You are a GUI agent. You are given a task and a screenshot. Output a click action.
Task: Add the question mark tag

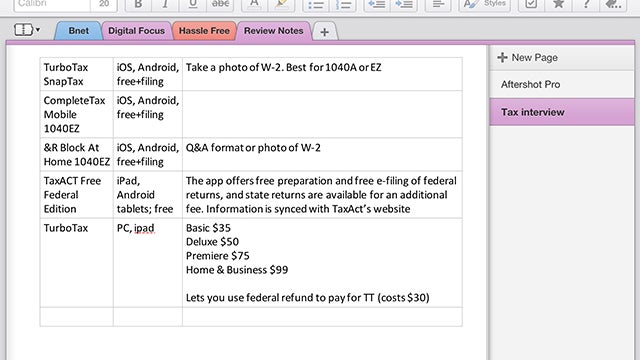tap(586, 4)
